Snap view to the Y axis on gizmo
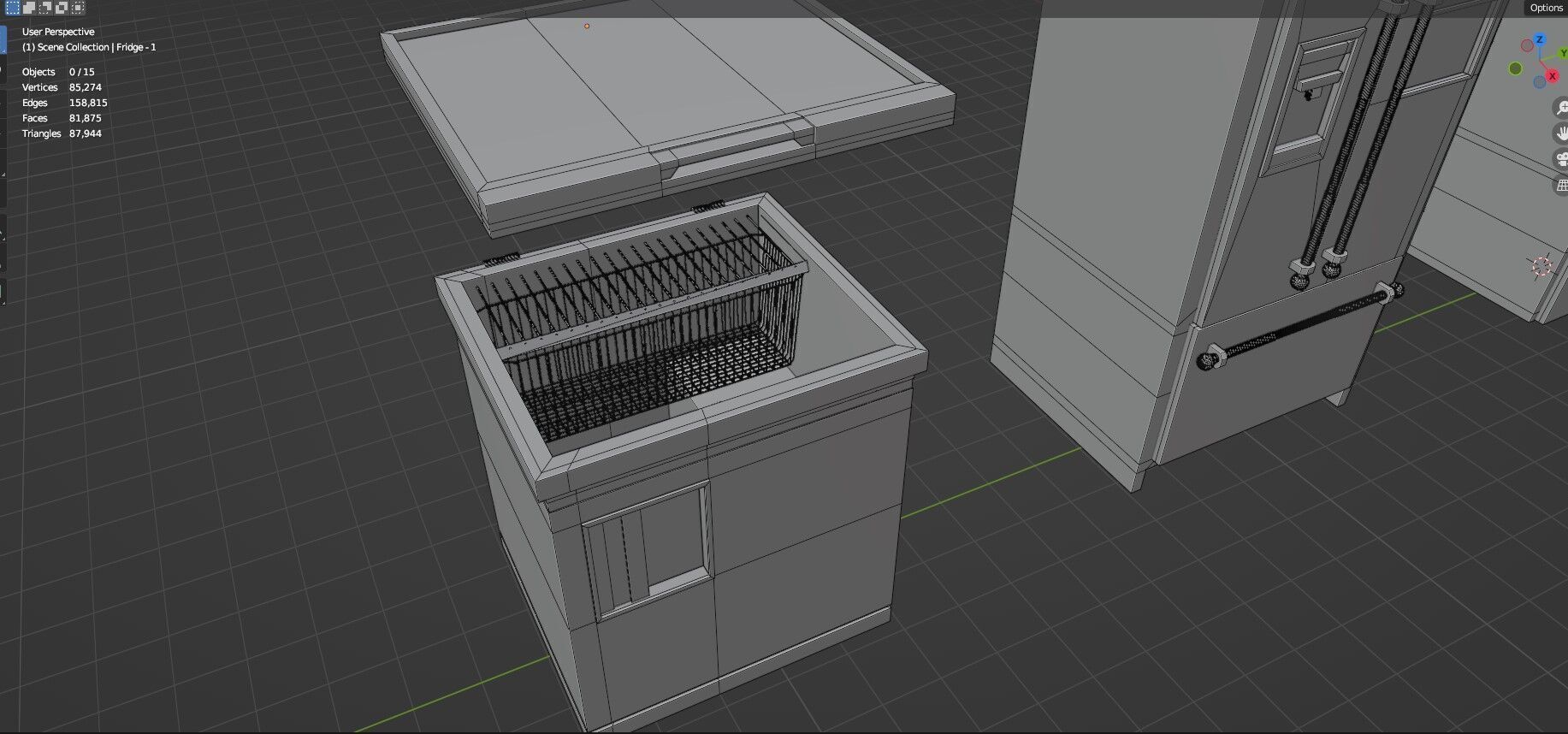This screenshot has height=734, width=1568. 1563,53
